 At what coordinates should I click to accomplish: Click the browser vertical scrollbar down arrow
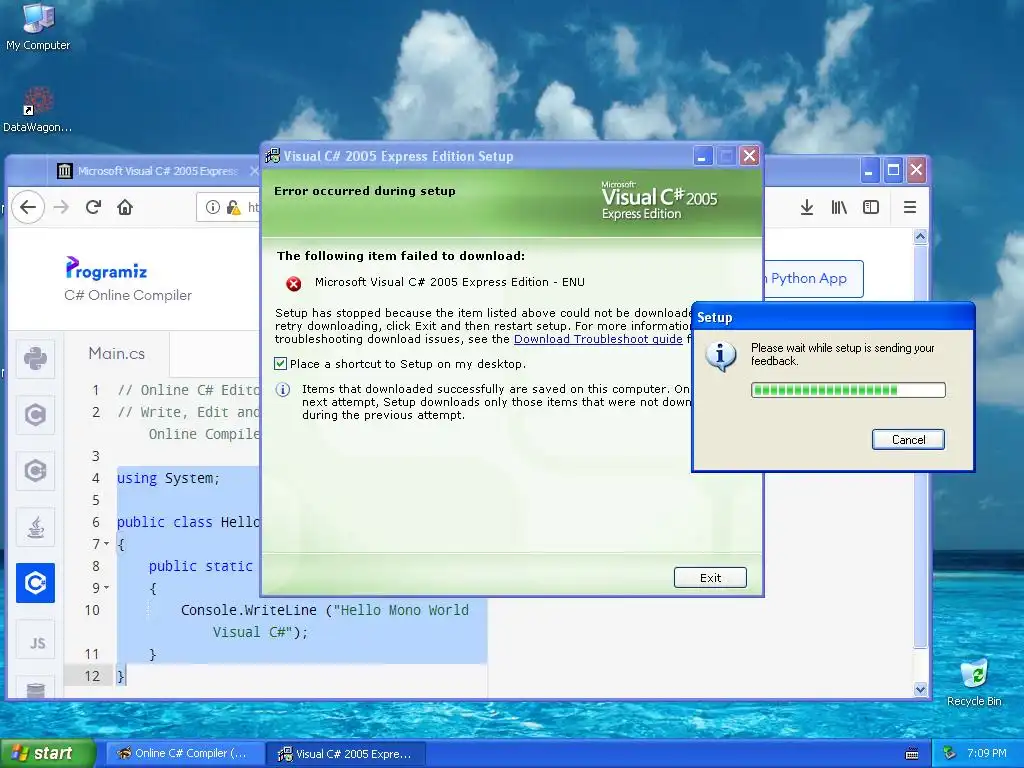point(920,689)
